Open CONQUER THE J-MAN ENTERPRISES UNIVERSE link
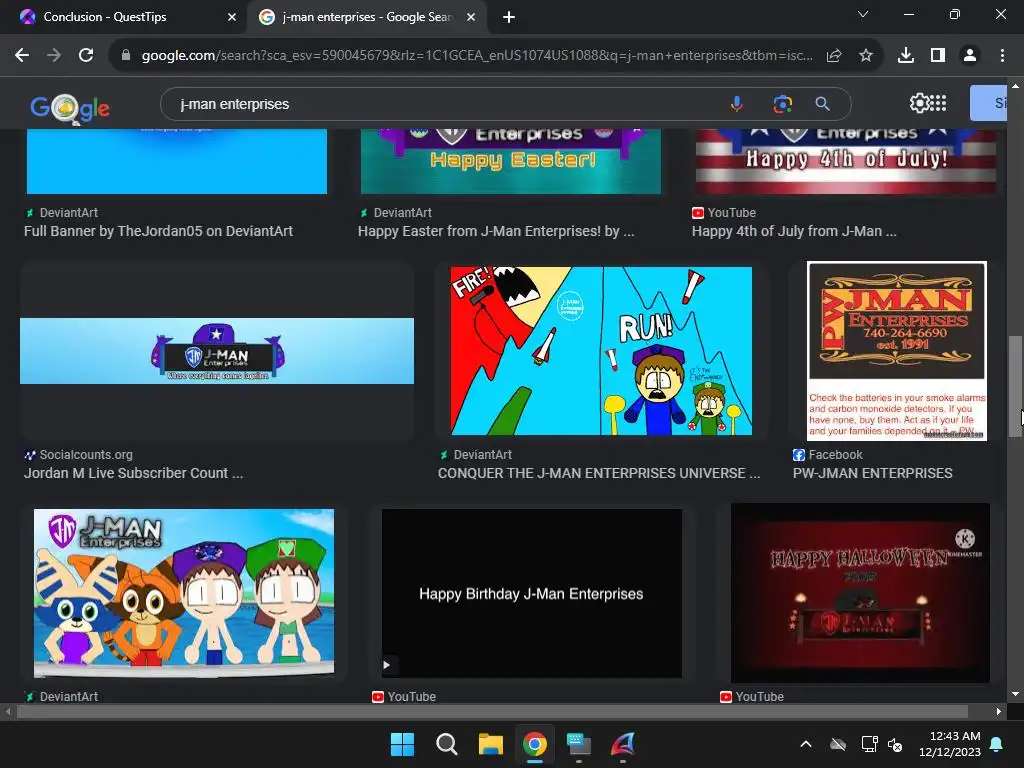The width and height of the screenshot is (1024, 768). pos(599,473)
